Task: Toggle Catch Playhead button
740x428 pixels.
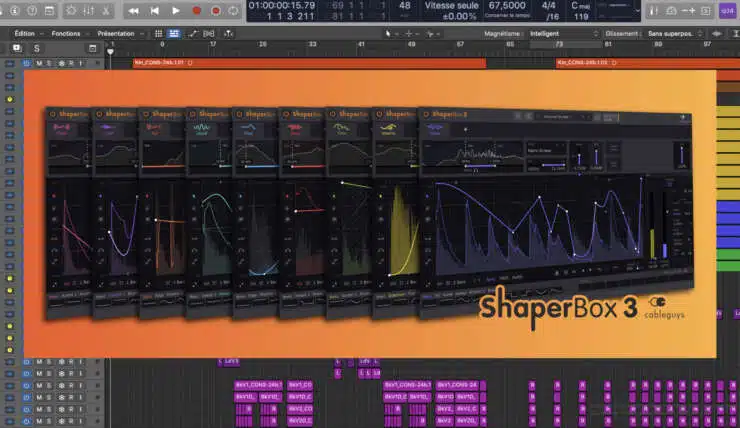Action: coord(228,34)
